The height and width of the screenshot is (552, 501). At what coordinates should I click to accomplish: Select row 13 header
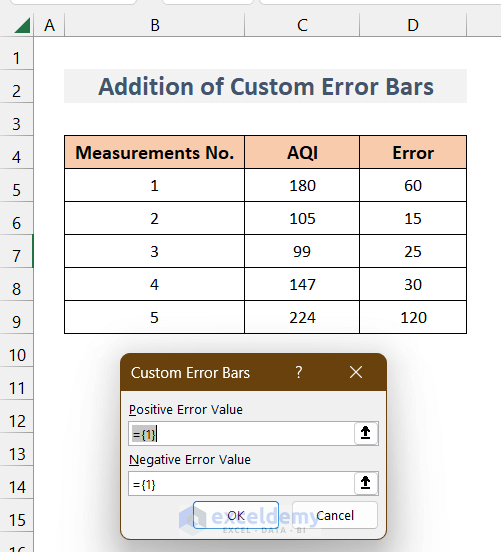tap(17, 449)
